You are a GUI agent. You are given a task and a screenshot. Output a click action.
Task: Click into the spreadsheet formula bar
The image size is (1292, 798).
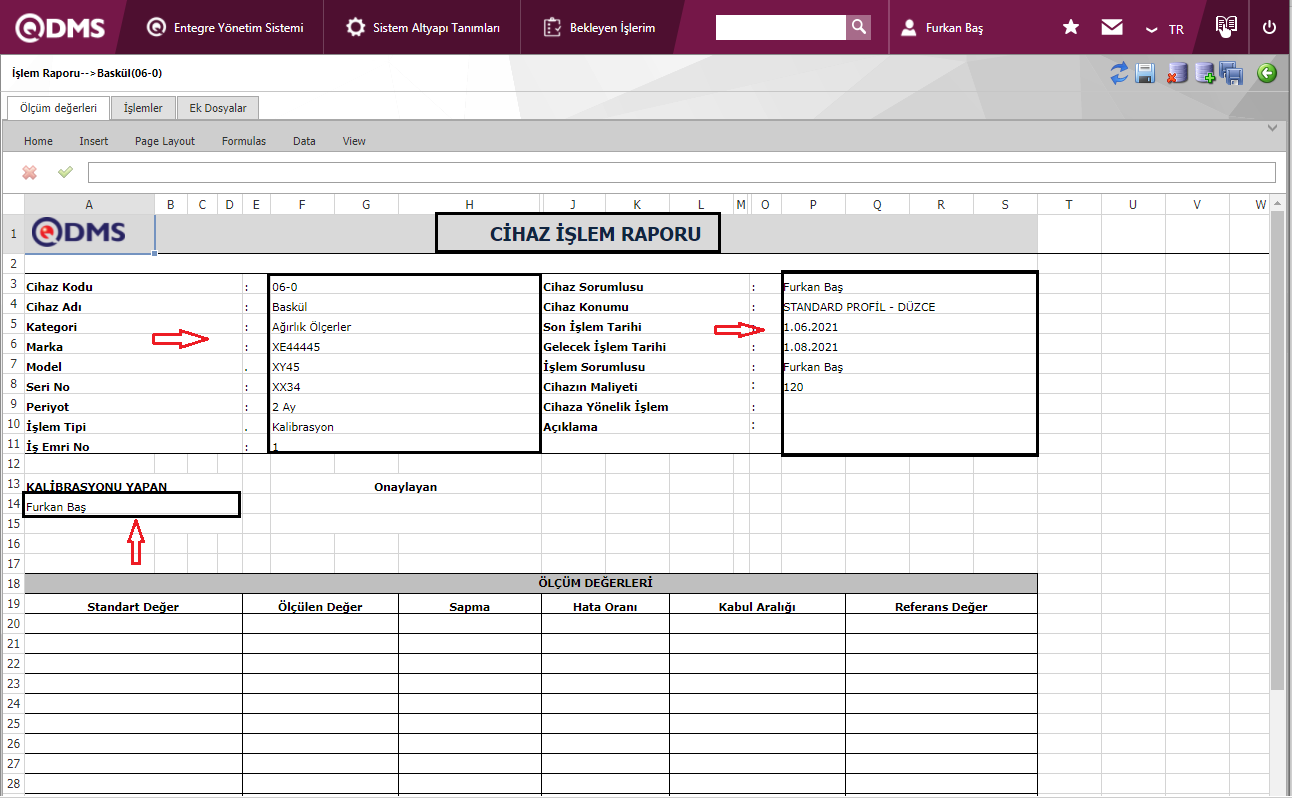click(x=680, y=173)
